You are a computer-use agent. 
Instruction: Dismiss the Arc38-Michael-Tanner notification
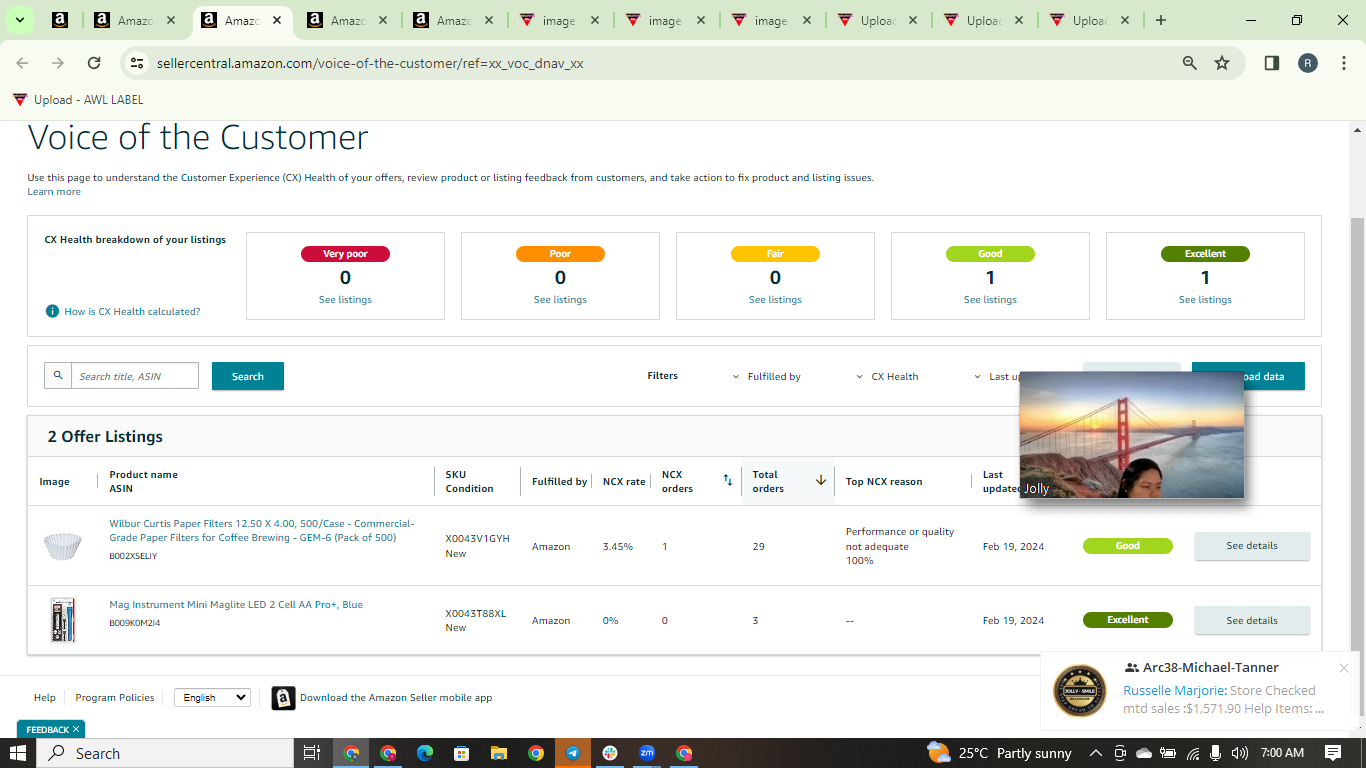tap(1344, 668)
